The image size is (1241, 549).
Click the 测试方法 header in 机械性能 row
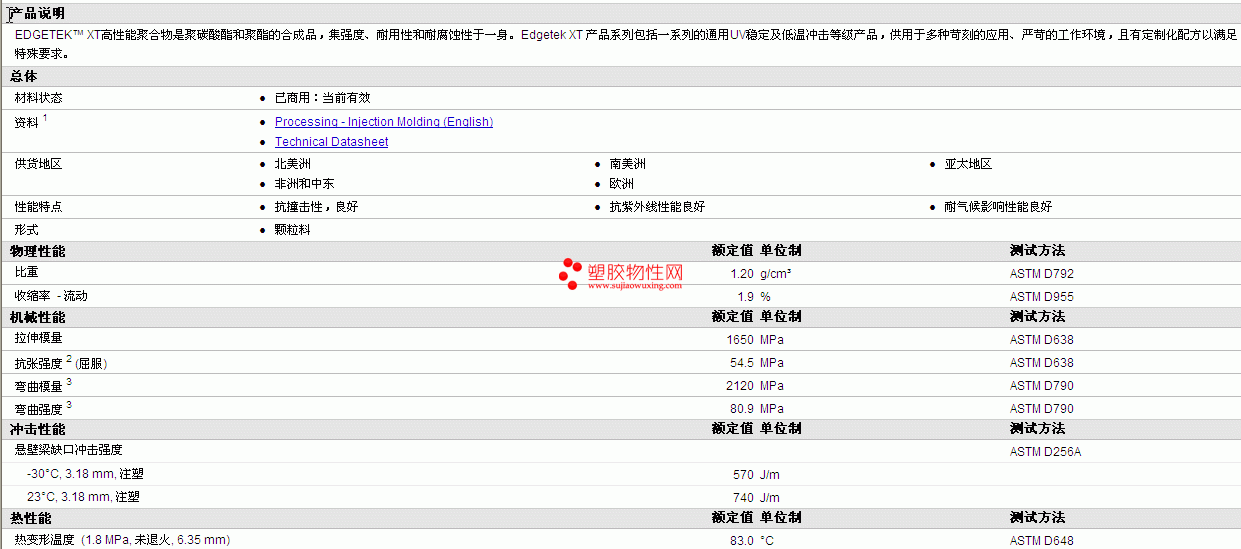[1037, 317]
